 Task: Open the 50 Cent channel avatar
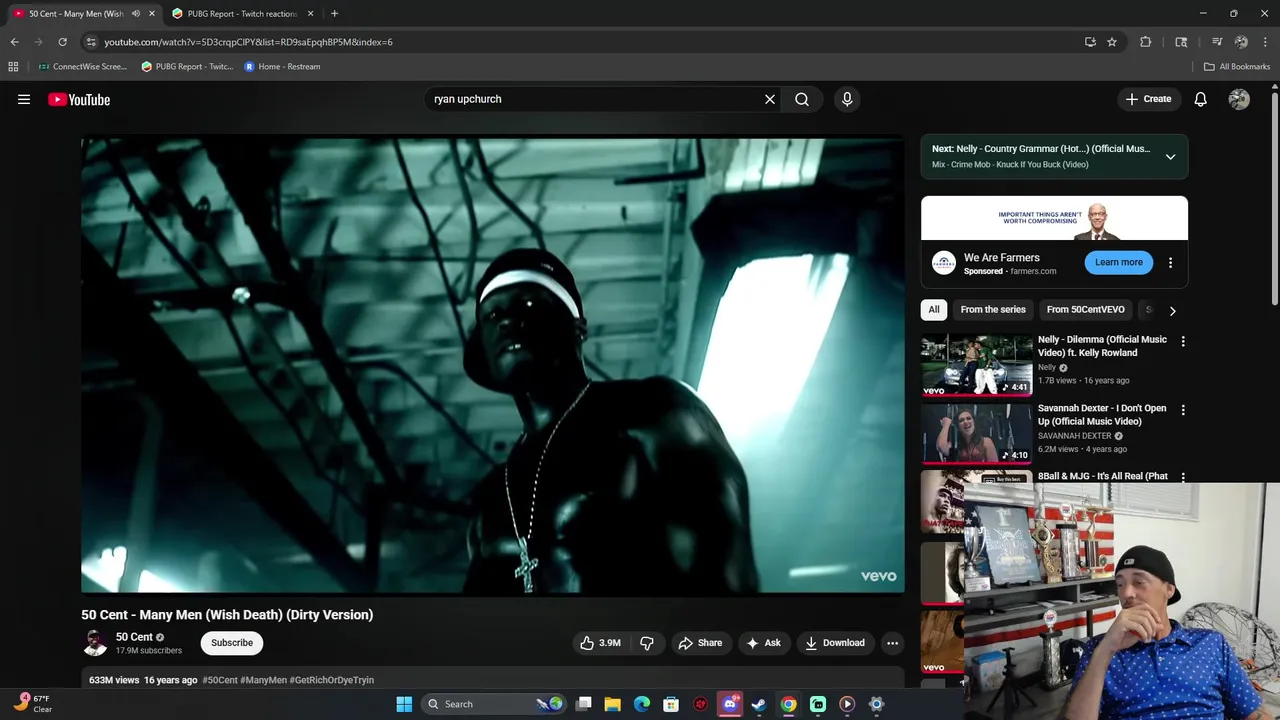pyautogui.click(x=95, y=643)
